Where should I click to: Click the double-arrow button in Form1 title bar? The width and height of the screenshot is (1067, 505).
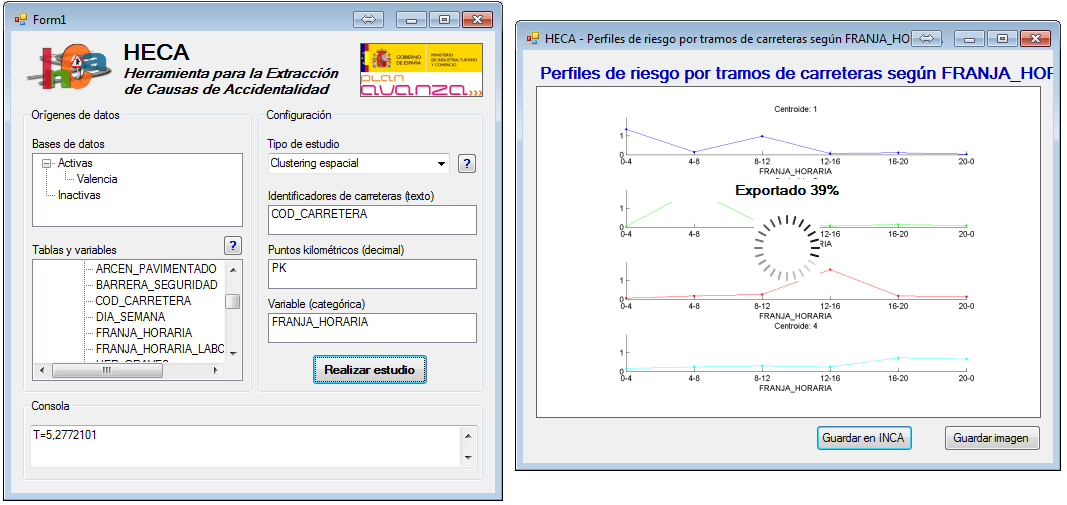[x=368, y=19]
